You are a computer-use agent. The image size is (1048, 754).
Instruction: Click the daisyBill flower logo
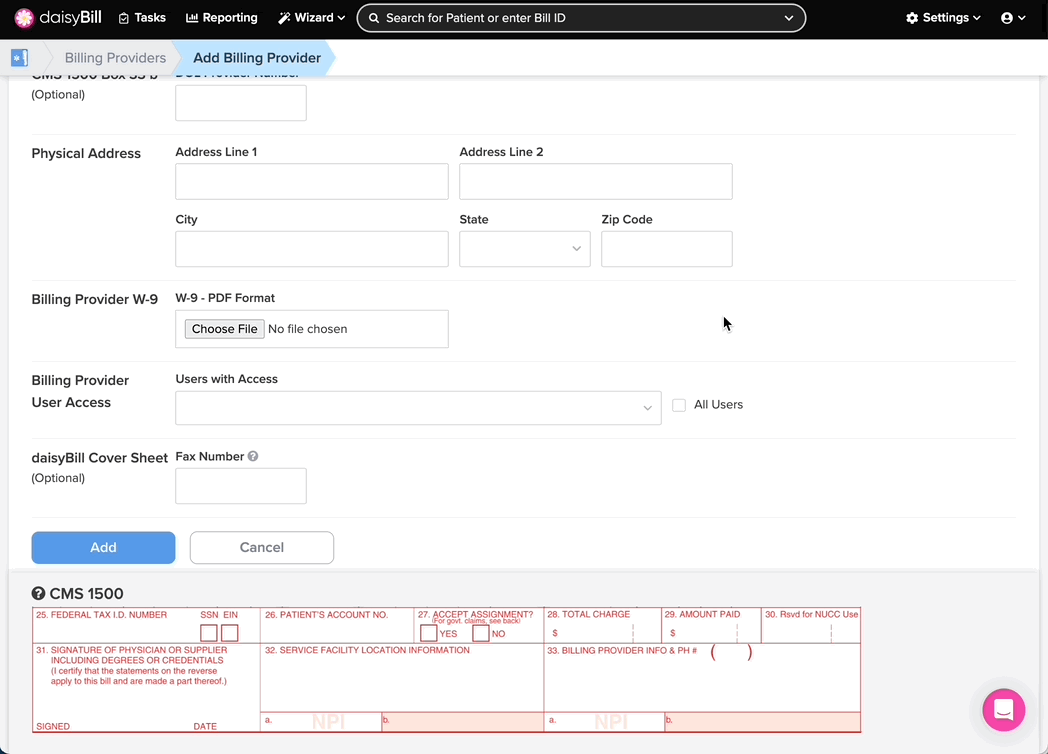24,18
